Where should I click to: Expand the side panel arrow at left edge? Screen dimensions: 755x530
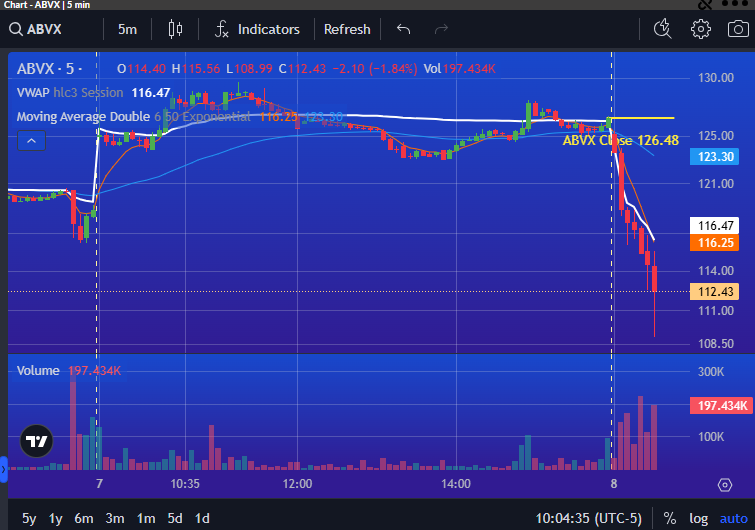coord(3,469)
